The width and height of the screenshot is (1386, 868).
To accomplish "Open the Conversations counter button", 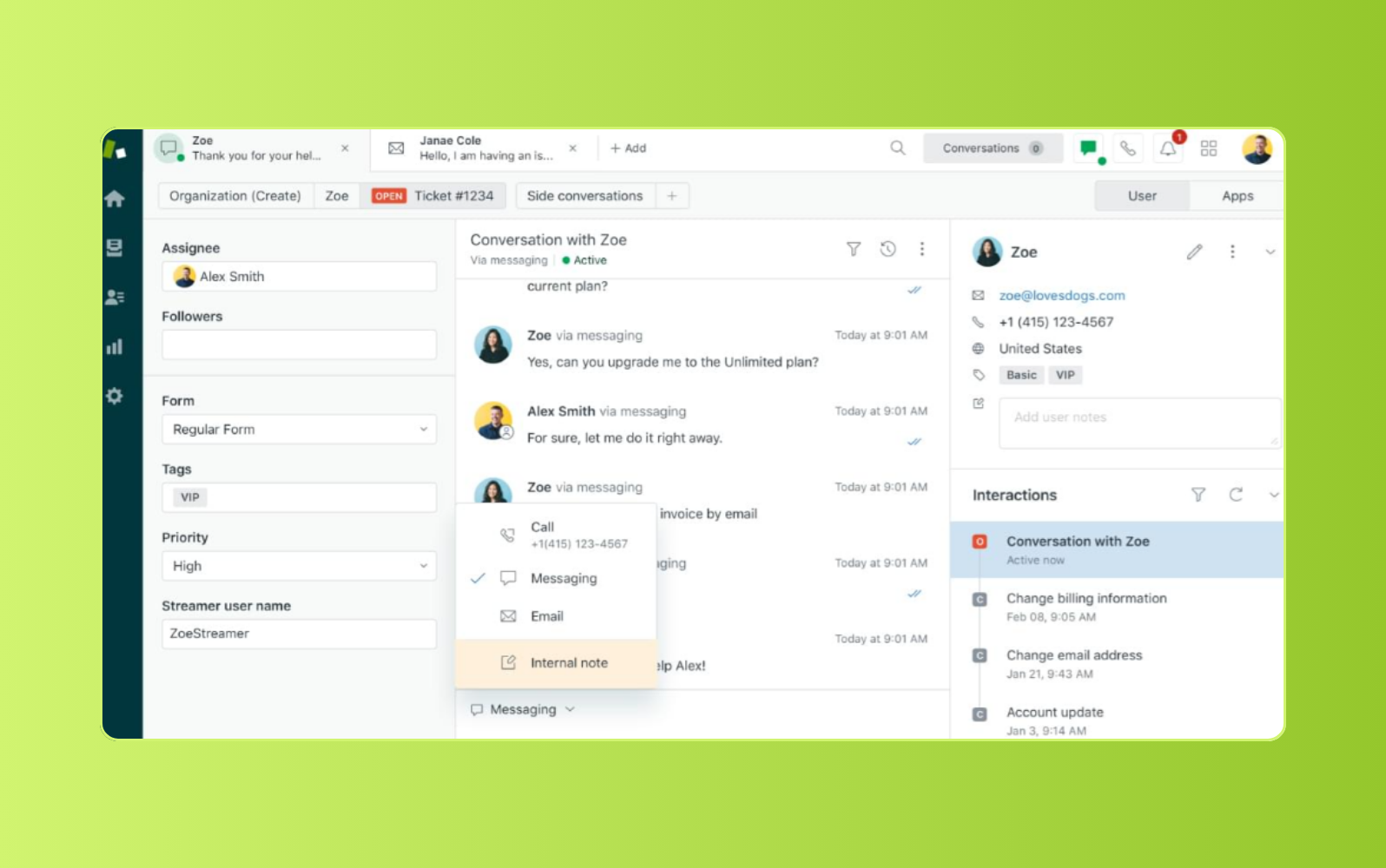I will click(x=993, y=148).
